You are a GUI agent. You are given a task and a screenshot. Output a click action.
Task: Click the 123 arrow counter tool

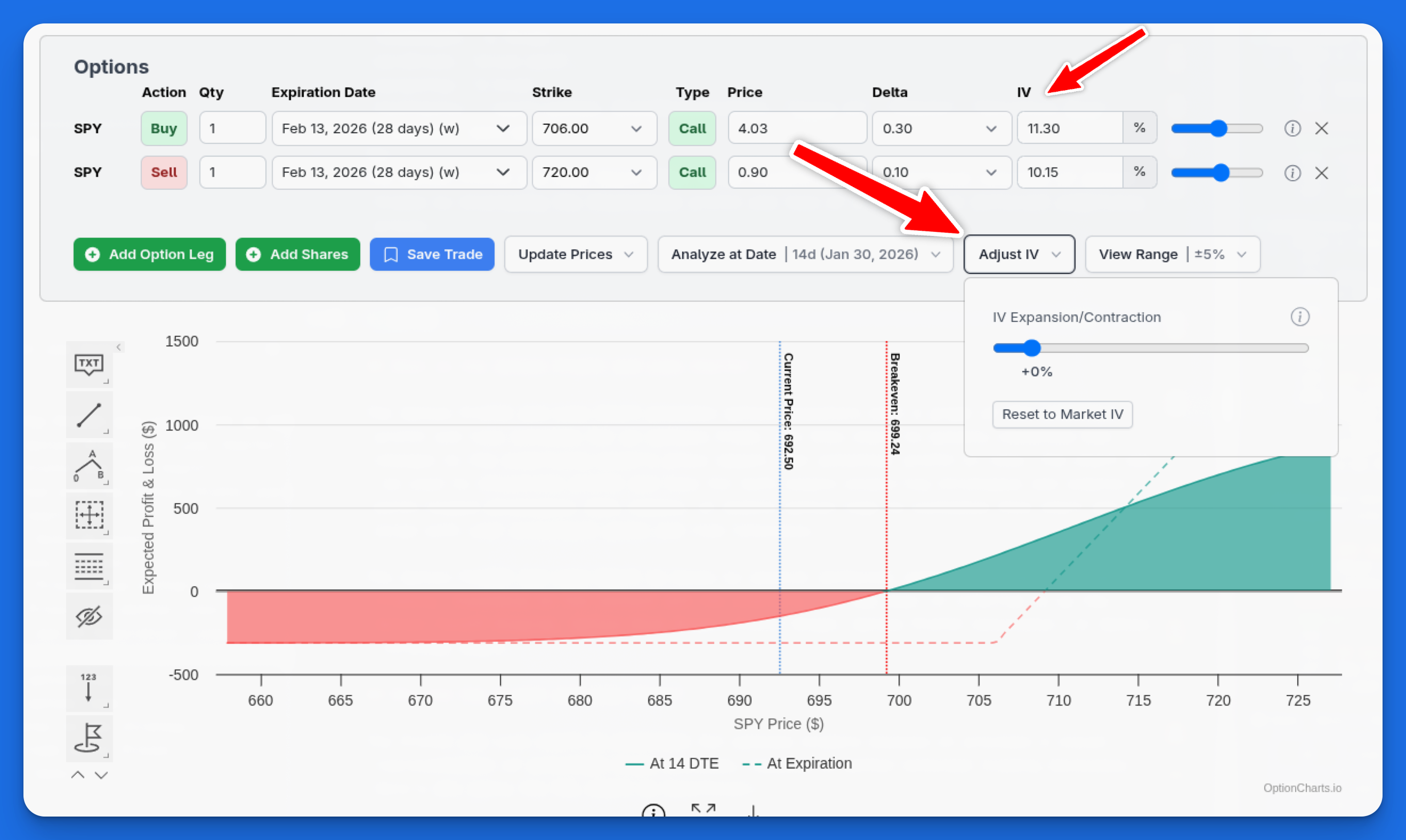coord(89,687)
